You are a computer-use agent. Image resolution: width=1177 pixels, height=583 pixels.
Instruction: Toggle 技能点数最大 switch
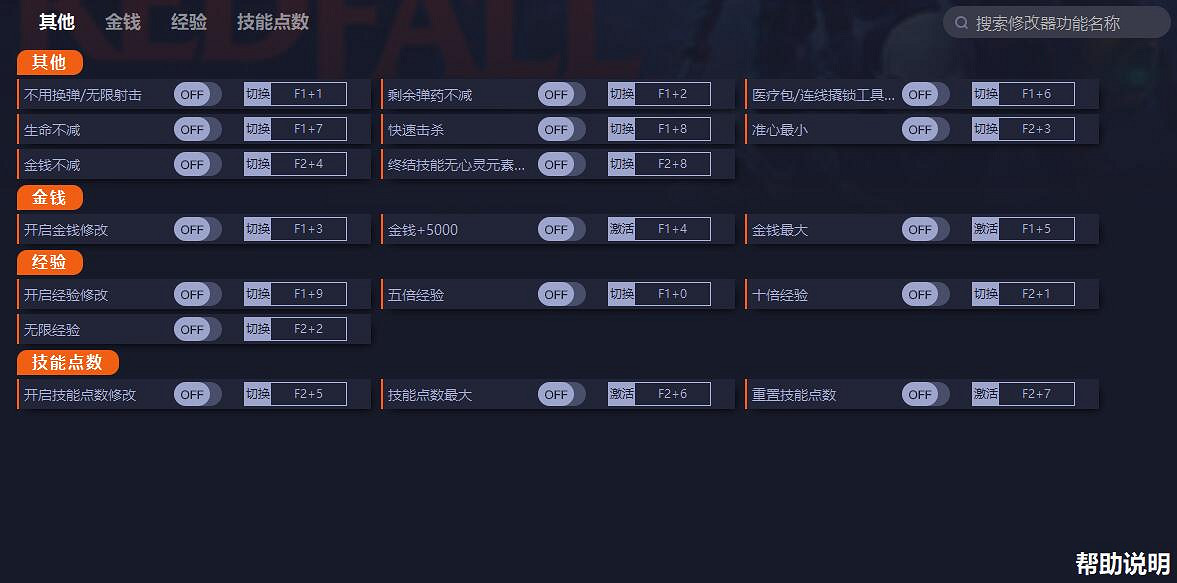pos(561,395)
